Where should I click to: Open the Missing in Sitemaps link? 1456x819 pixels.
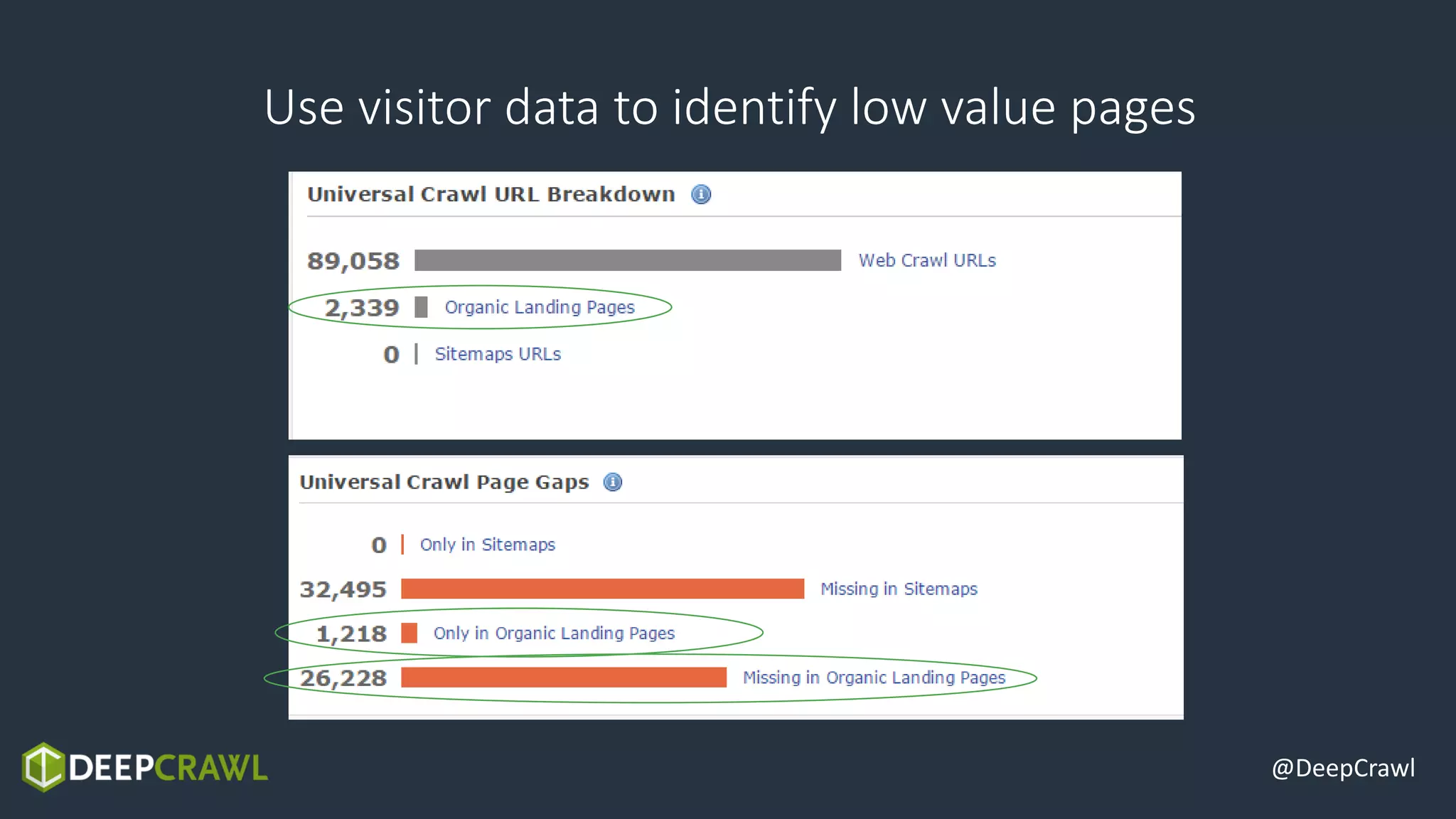pyautogui.click(x=899, y=589)
